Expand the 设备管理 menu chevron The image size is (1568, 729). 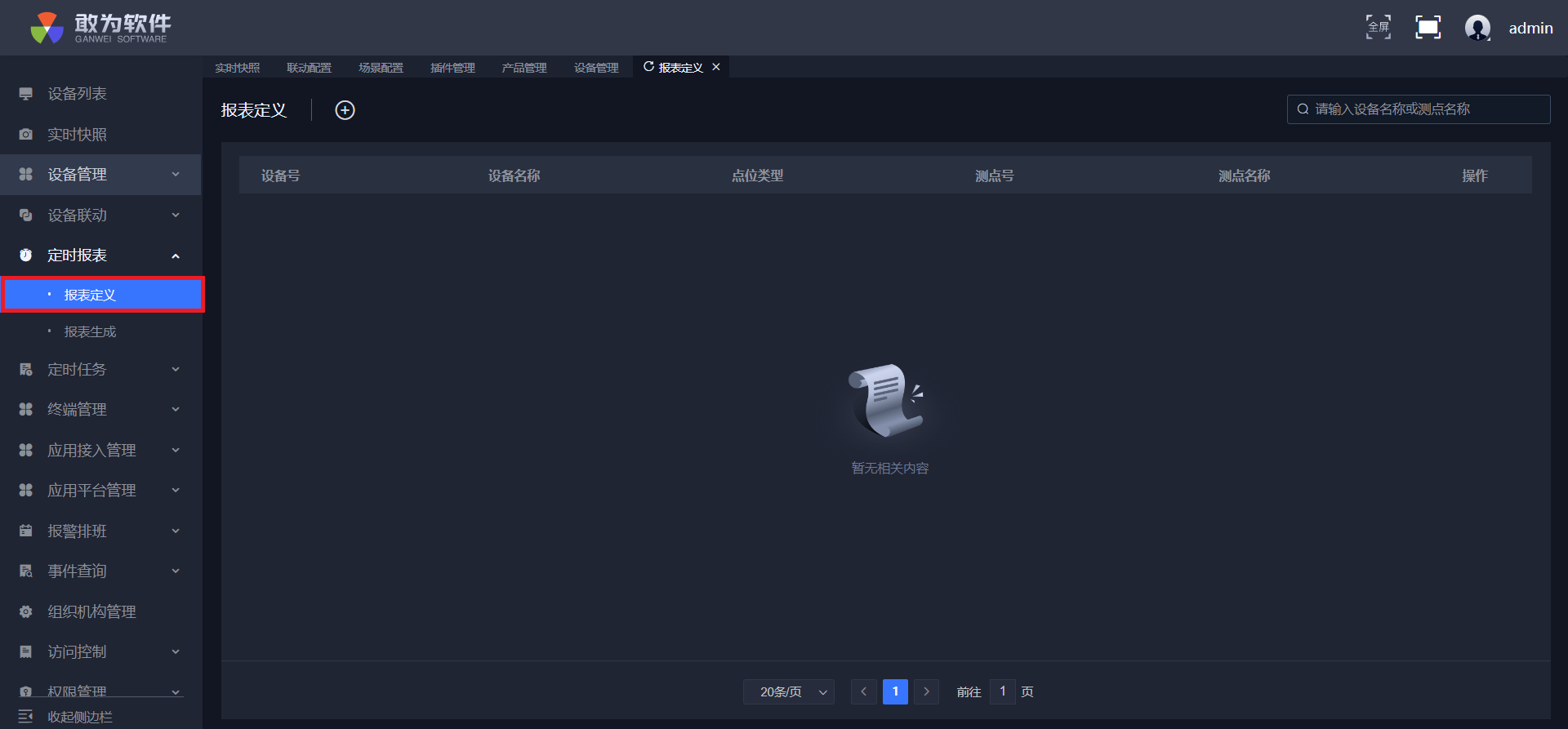pyautogui.click(x=176, y=174)
